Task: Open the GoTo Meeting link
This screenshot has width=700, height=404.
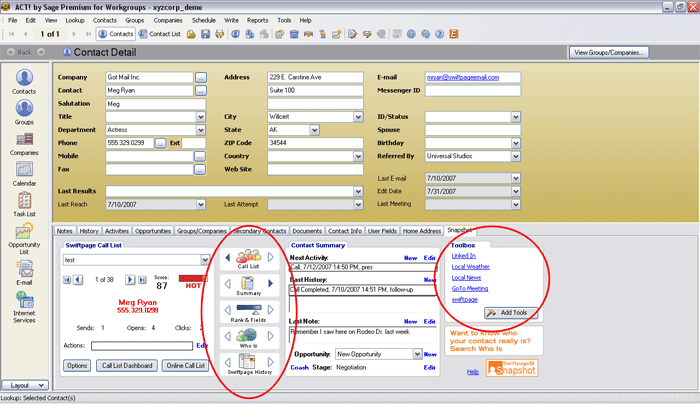Action: tap(470, 289)
